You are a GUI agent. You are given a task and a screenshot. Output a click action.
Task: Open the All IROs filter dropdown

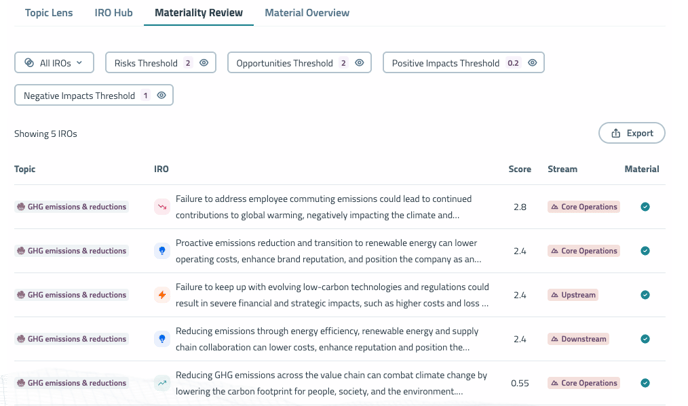pos(55,63)
